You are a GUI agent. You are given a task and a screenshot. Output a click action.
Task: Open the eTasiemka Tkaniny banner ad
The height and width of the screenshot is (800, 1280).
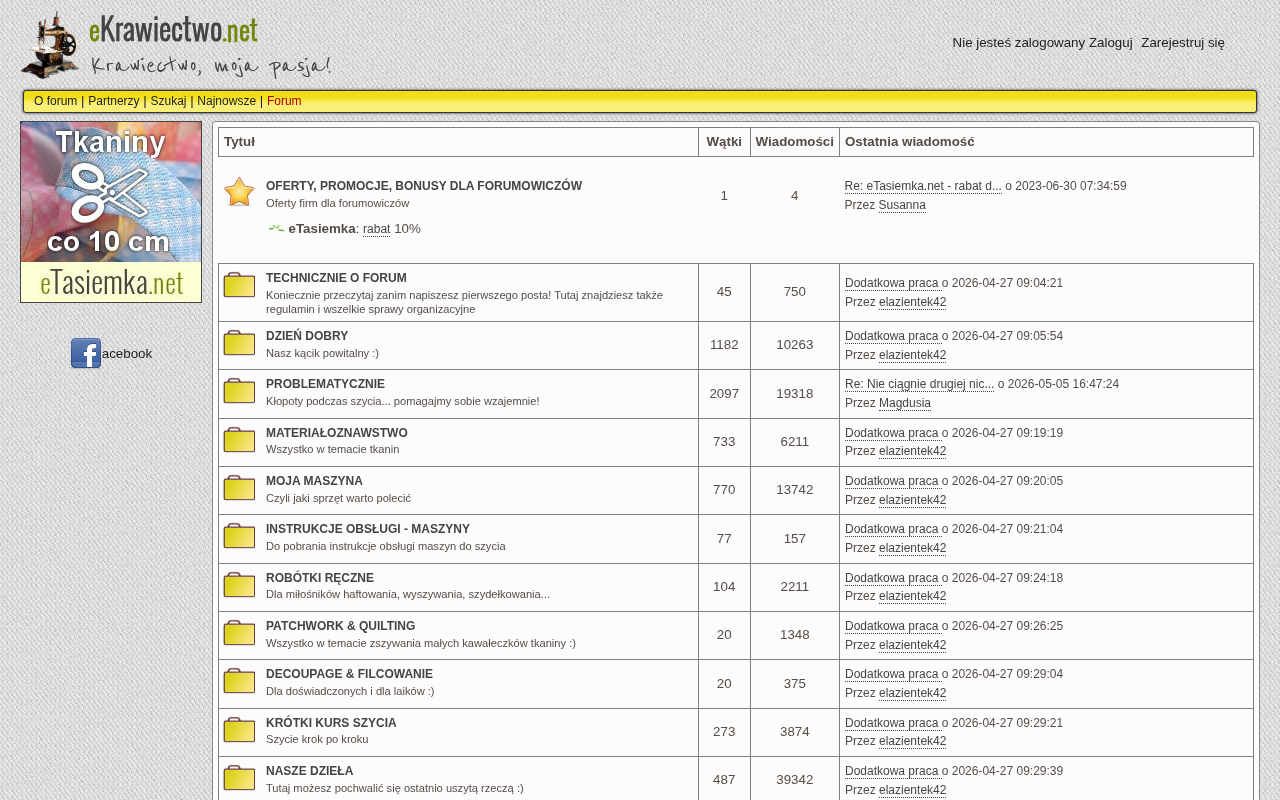point(111,212)
